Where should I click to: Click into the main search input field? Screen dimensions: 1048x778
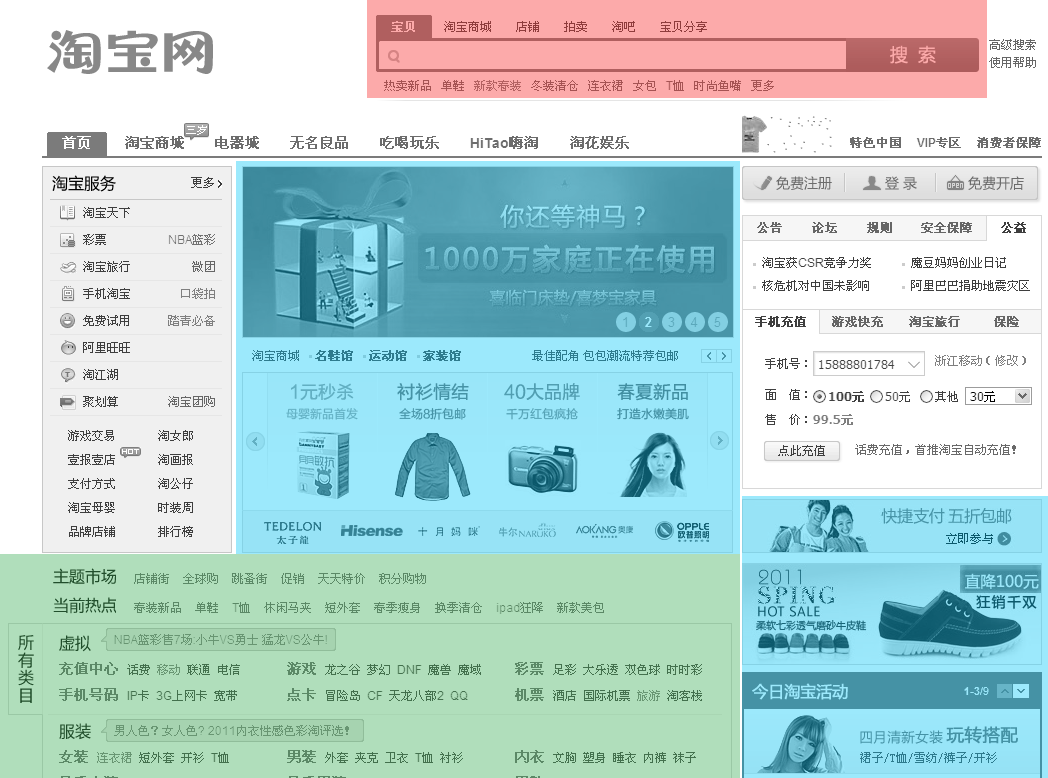click(x=613, y=55)
